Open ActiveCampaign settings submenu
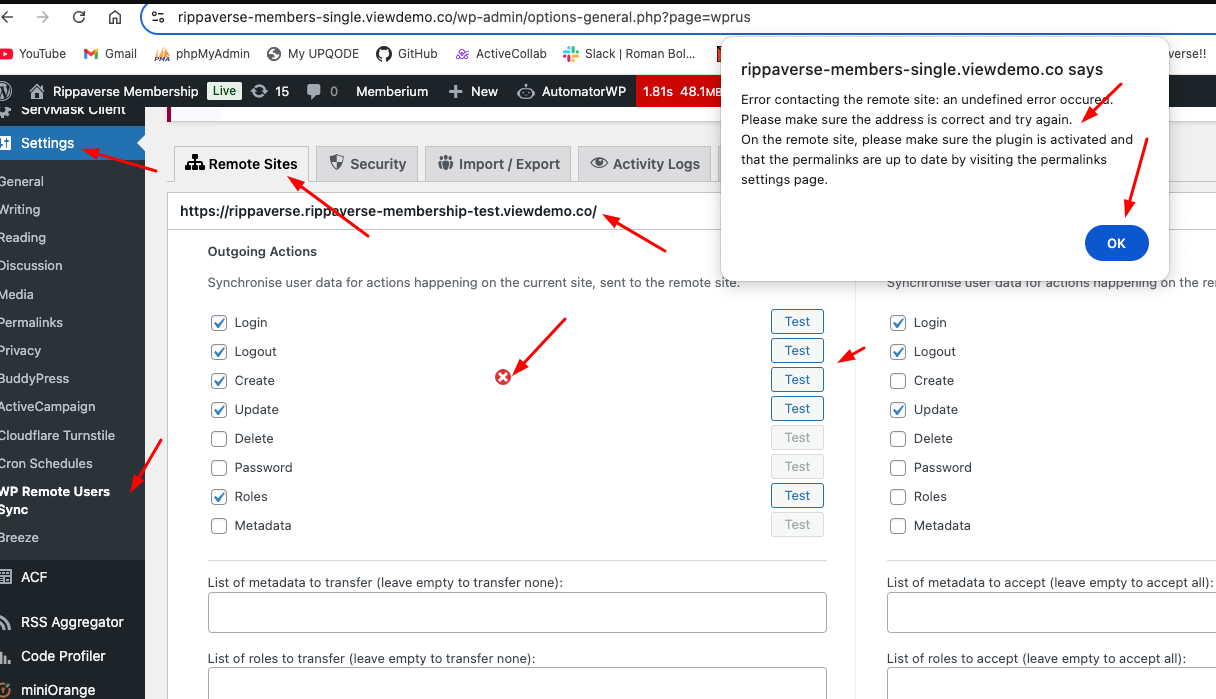1216x699 pixels. [x=48, y=406]
